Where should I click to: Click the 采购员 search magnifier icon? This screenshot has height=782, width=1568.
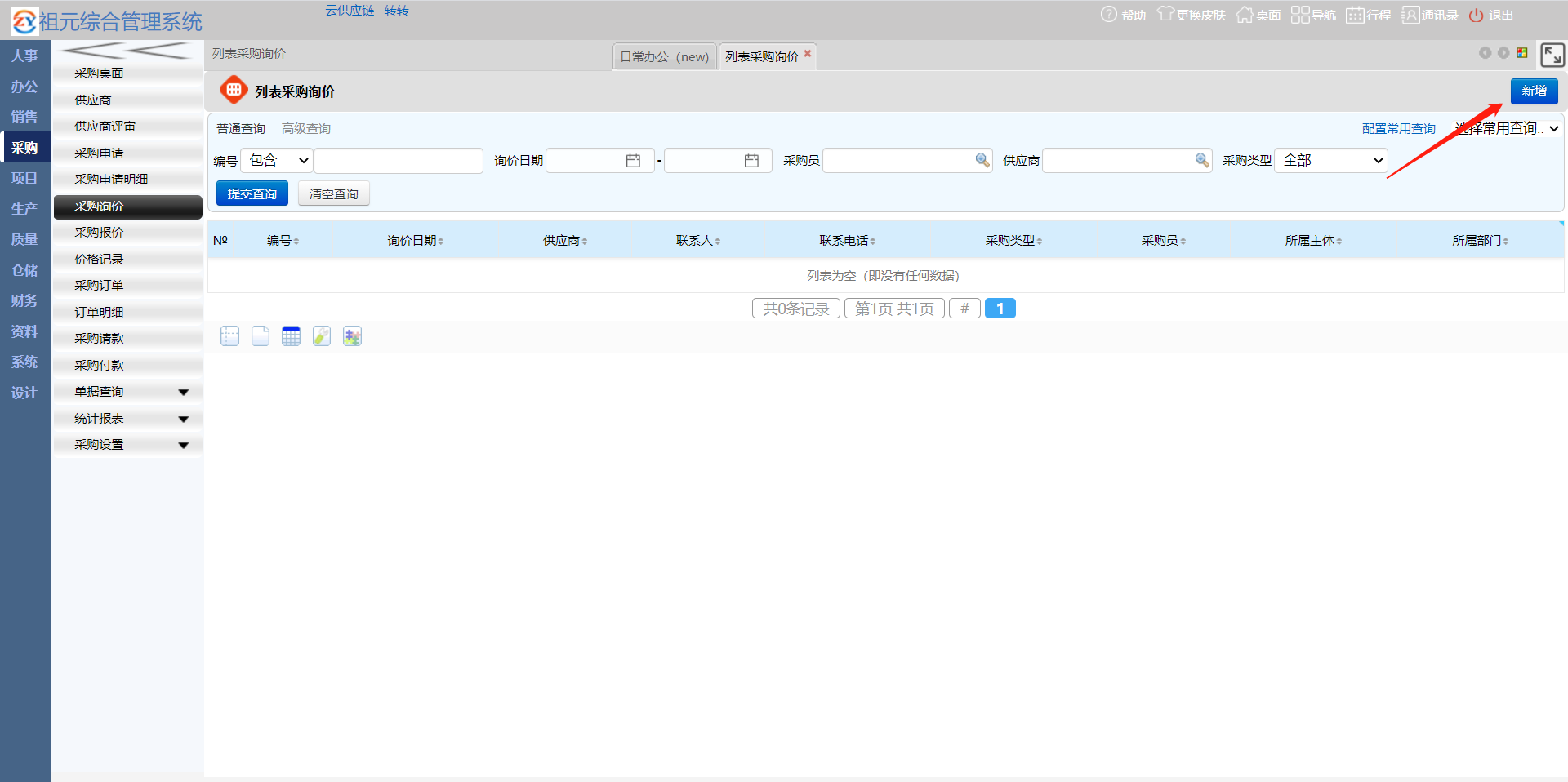982,160
